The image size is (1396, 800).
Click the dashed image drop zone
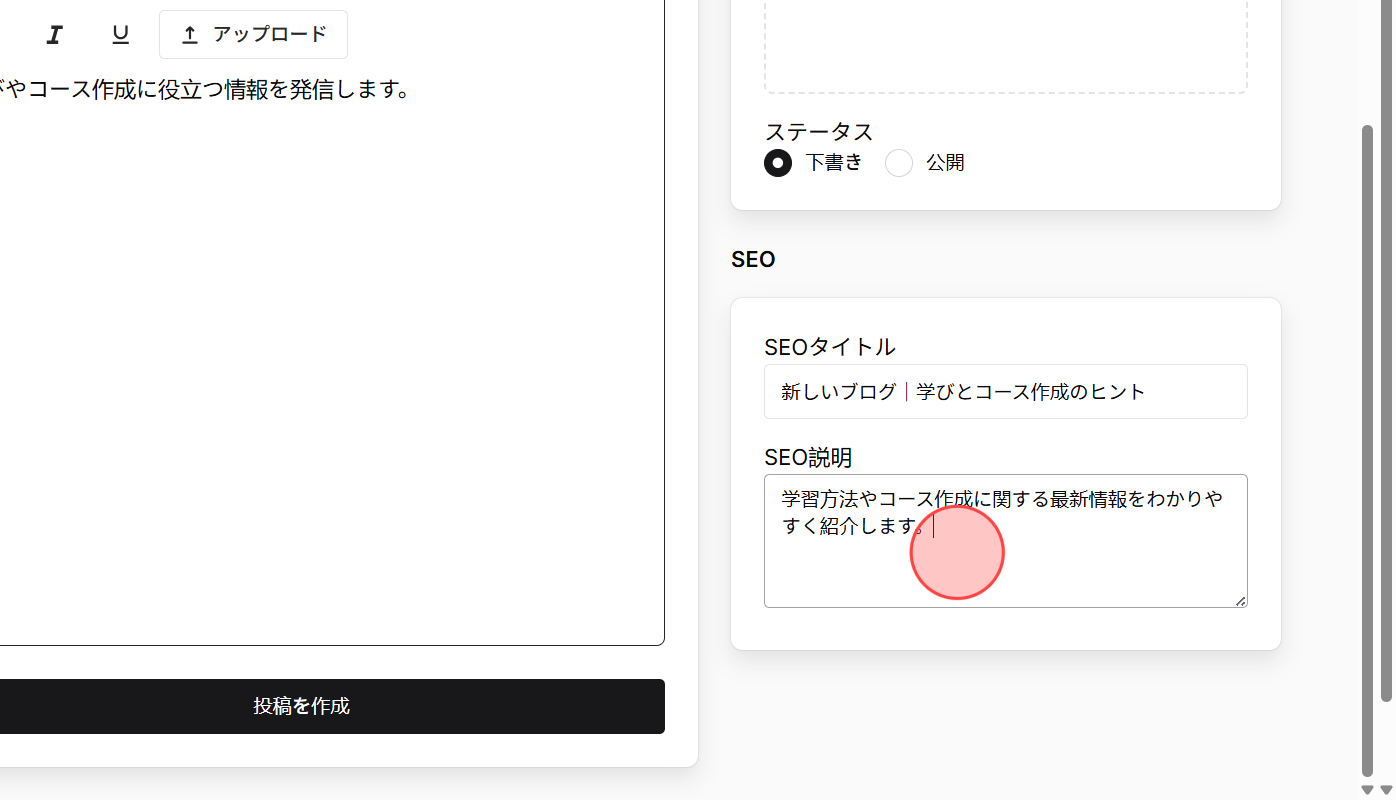[1005, 45]
